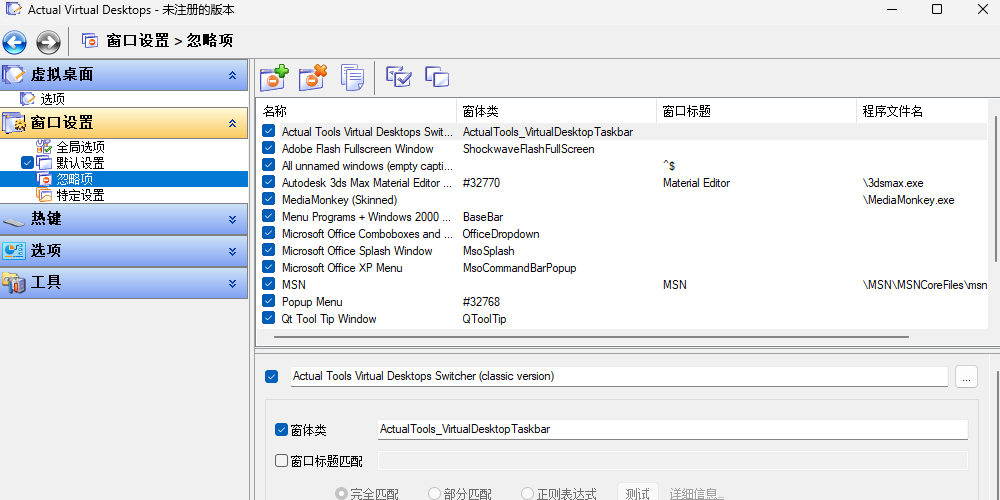This screenshot has width=1000, height=500.
Task: Select the 忽略项 tree item
Action: click(74, 179)
